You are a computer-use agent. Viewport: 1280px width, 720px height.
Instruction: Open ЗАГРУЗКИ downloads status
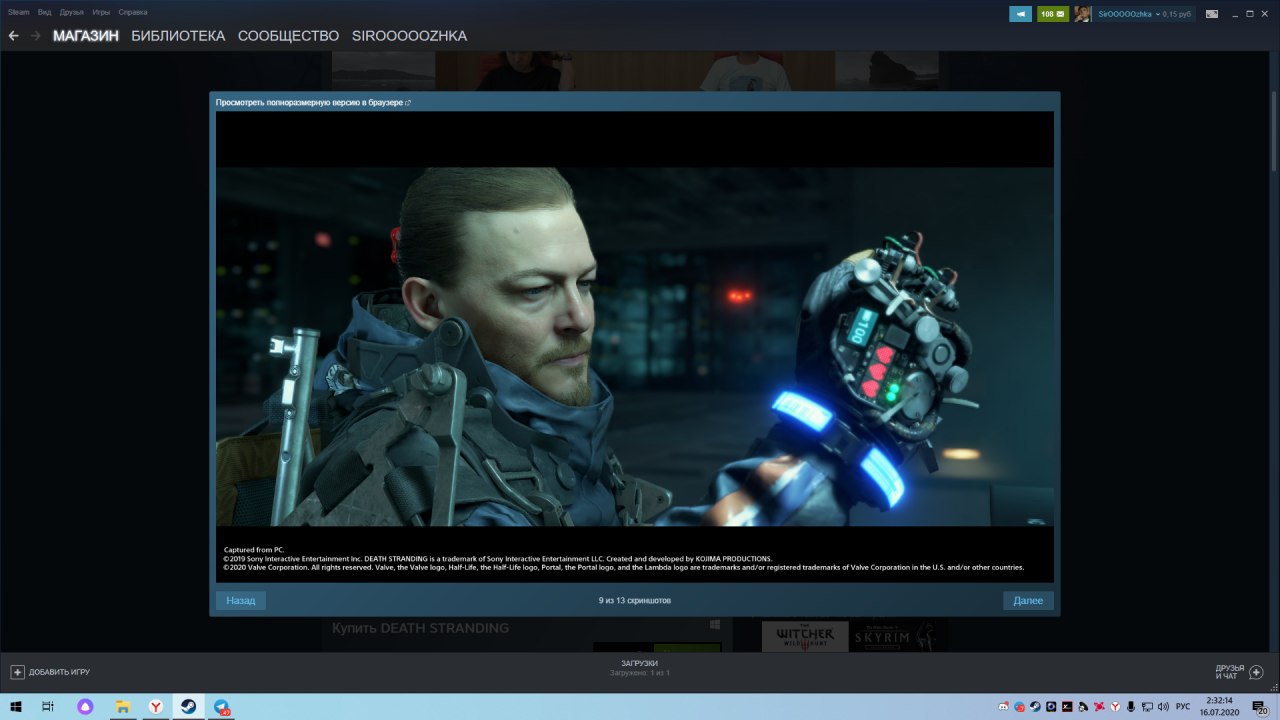(x=639, y=668)
